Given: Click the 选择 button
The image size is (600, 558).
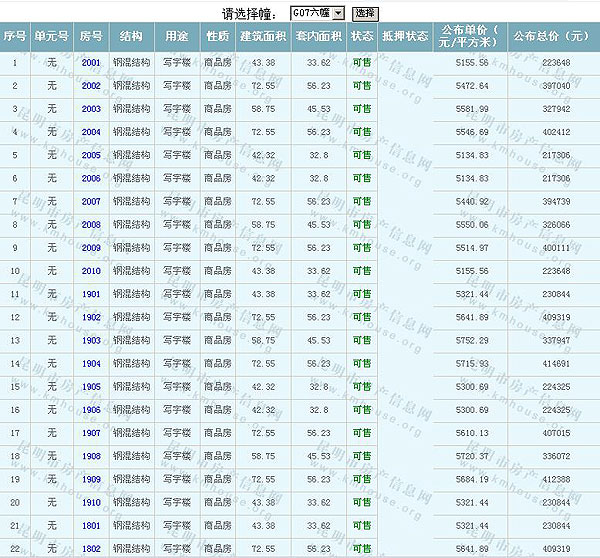Looking at the screenshot, I should [x=364, y=13].
